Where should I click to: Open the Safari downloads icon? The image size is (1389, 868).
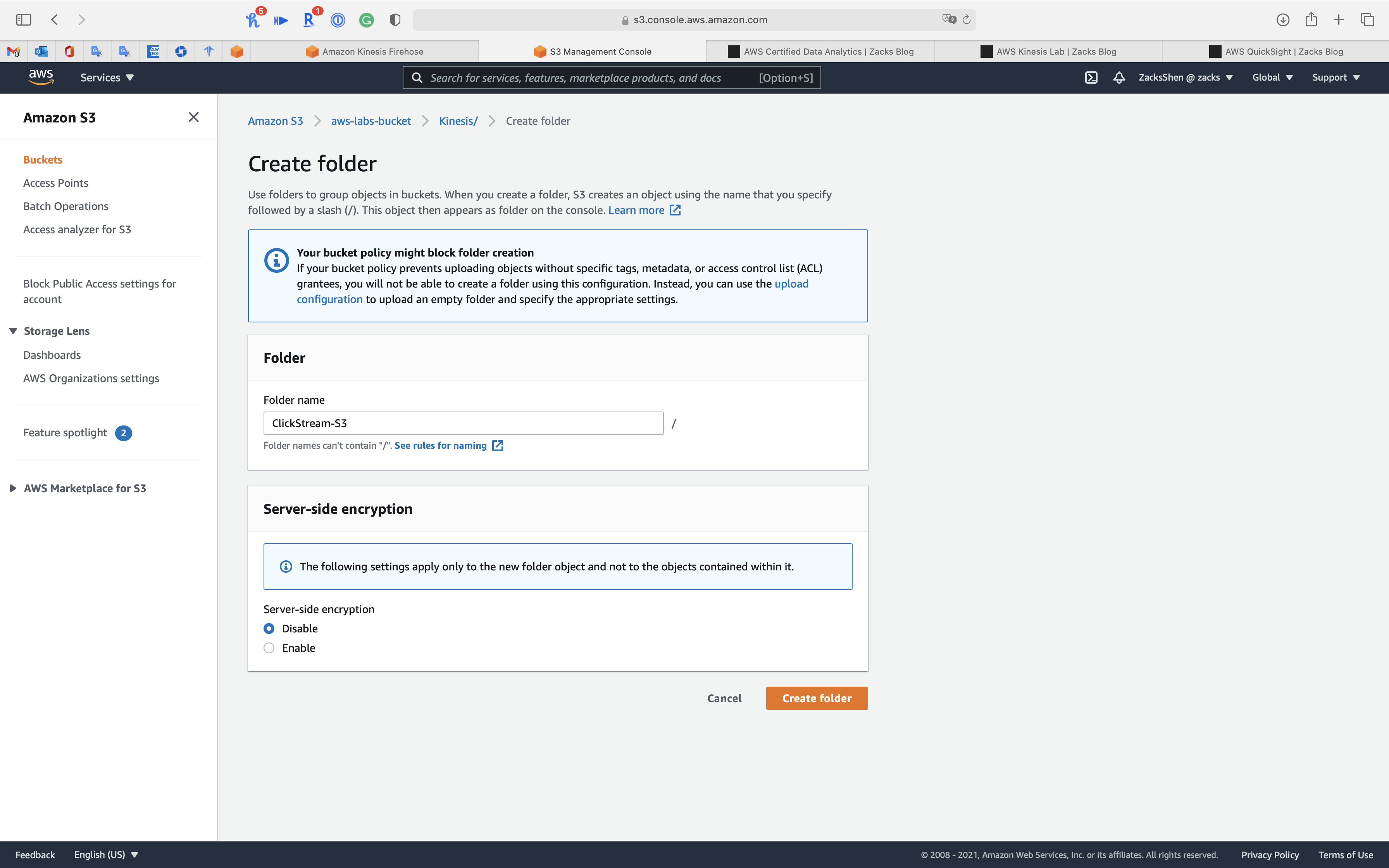1283,19
